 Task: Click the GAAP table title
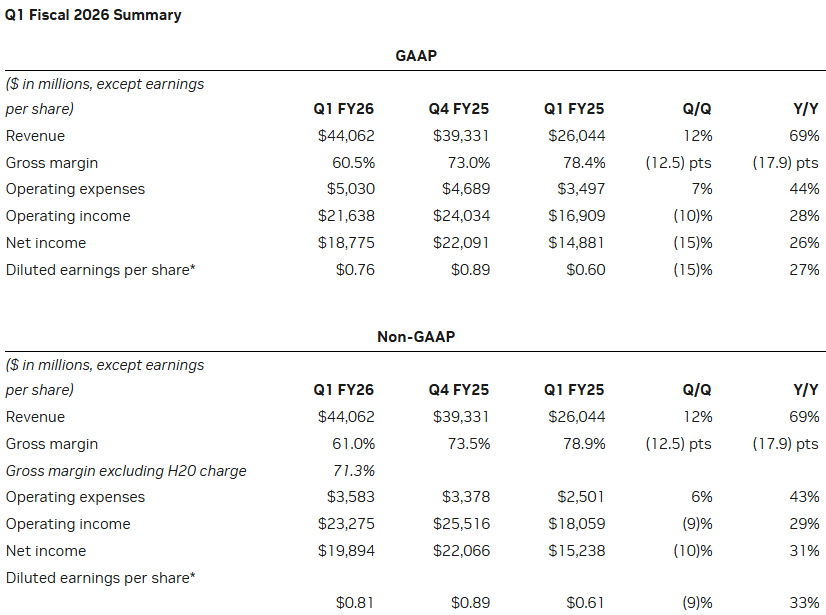[x=416, y=56]
